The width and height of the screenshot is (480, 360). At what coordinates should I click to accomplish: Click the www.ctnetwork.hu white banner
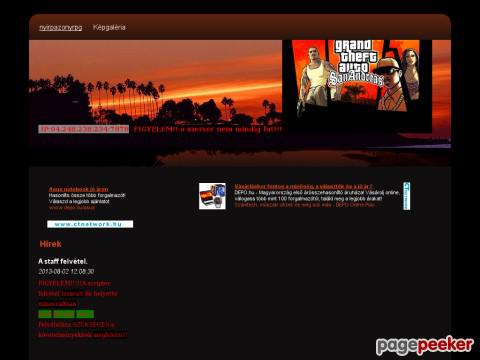[90, 224]
